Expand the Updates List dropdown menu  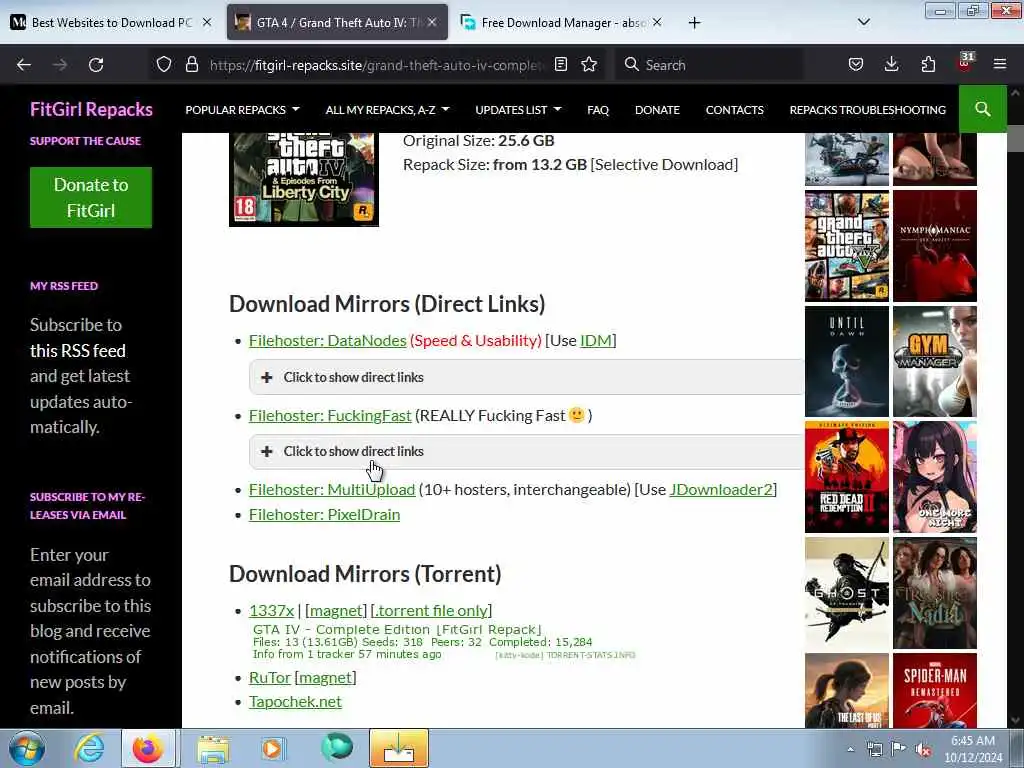pos(518,110)
